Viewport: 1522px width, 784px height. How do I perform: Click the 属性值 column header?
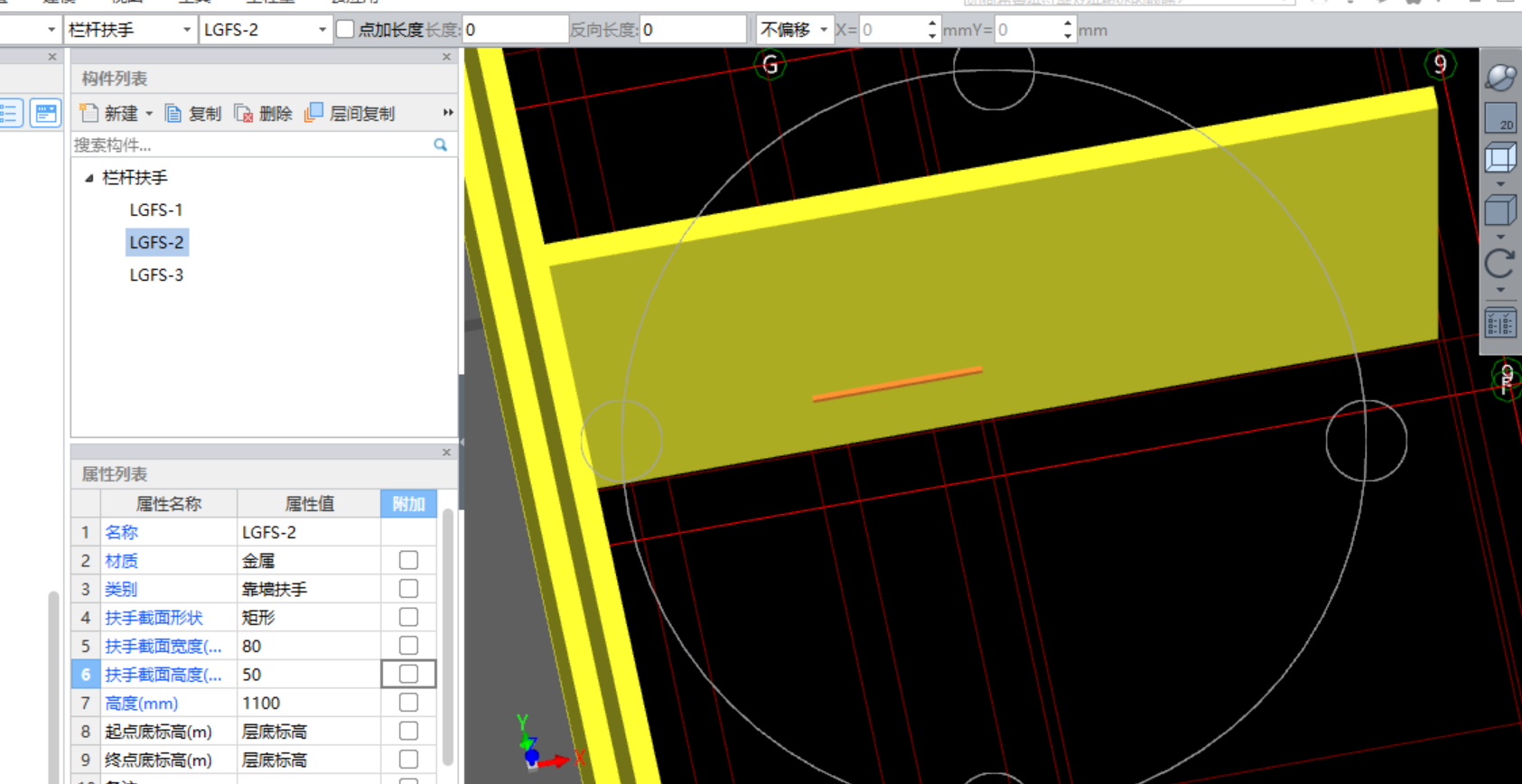[x=309, y=504]
